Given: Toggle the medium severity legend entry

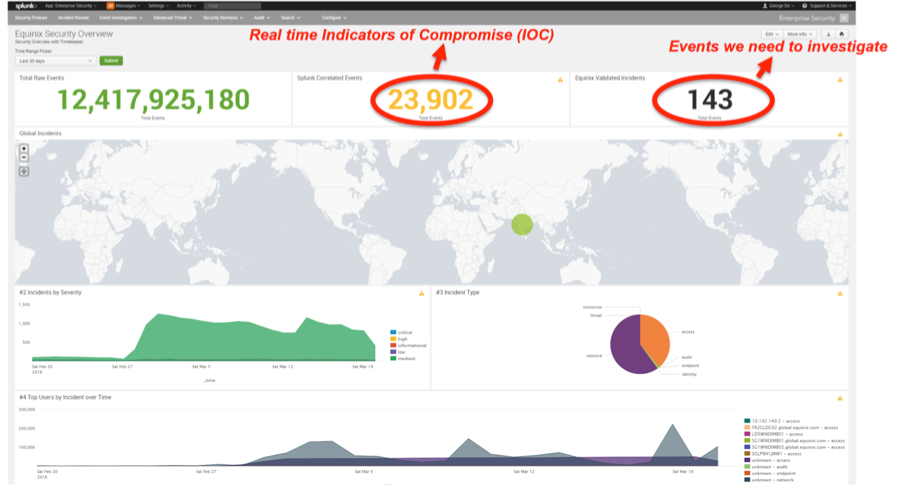Looking at the screenshot, I should pos(402,359).
